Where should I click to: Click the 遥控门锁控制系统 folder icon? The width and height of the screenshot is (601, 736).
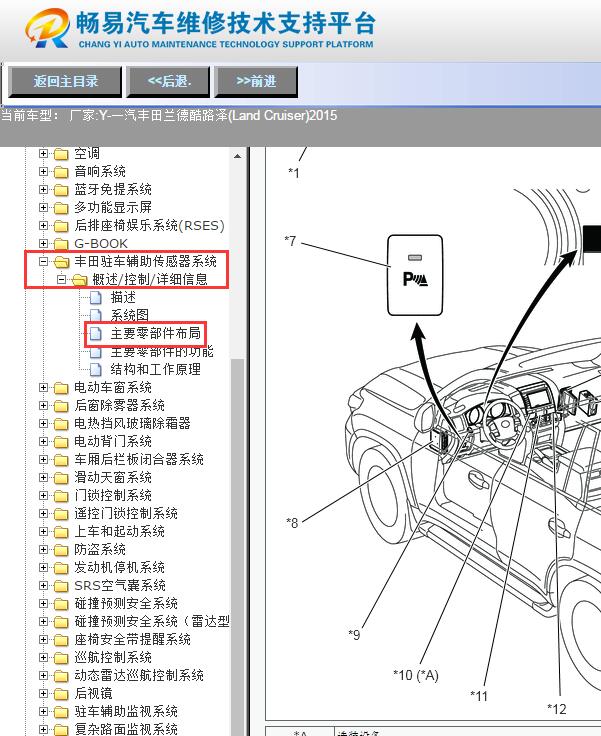pyautogui.click(x=61, y=514)
